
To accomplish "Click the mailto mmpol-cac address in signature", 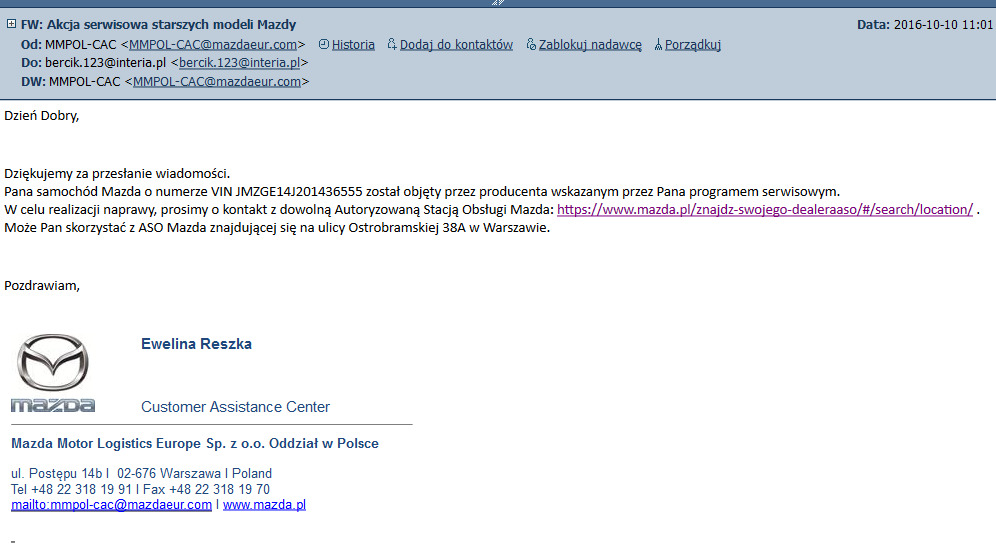I will (x=111, y=505).
